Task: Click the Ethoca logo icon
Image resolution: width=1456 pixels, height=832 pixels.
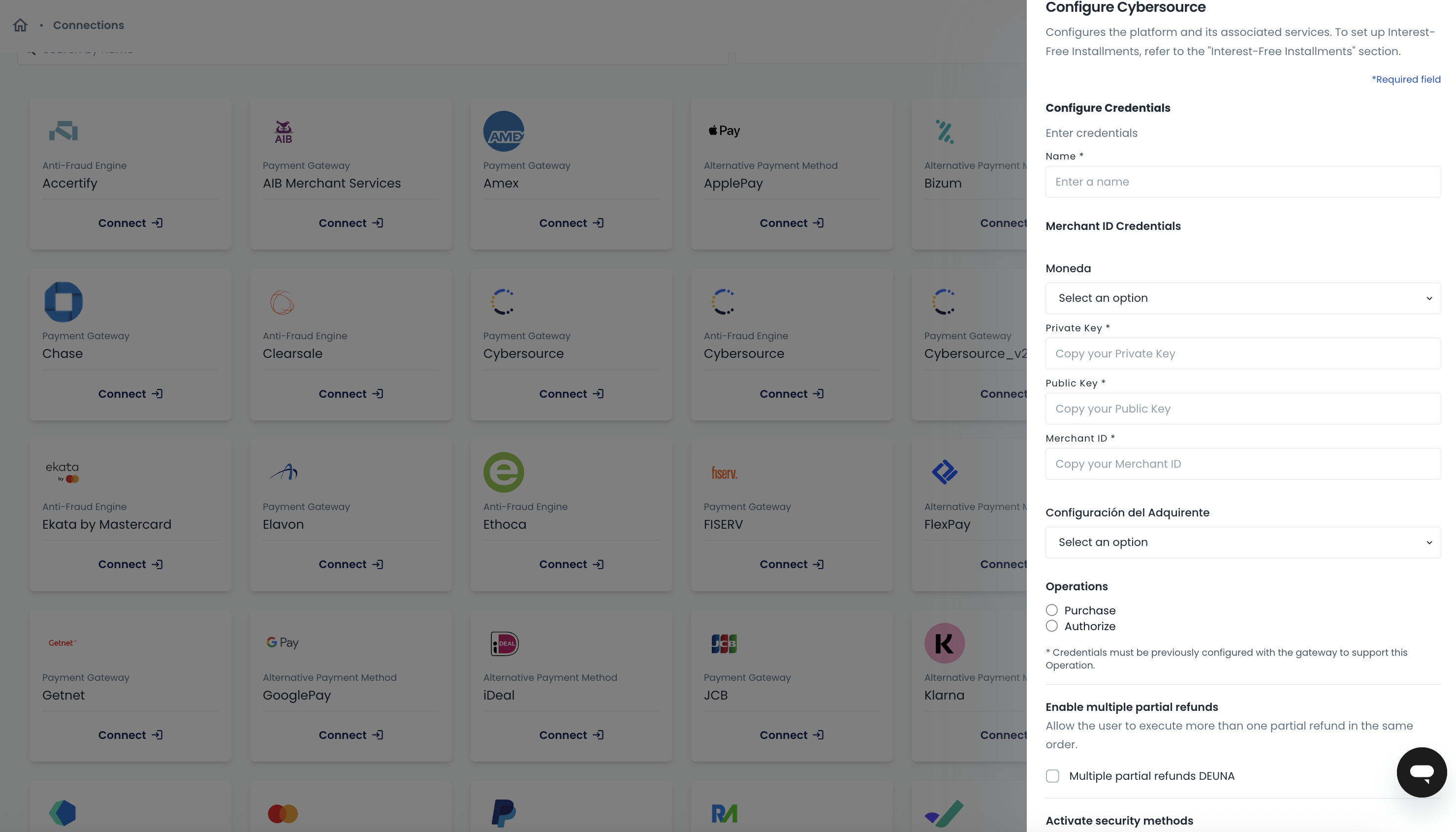Action: 503,472
